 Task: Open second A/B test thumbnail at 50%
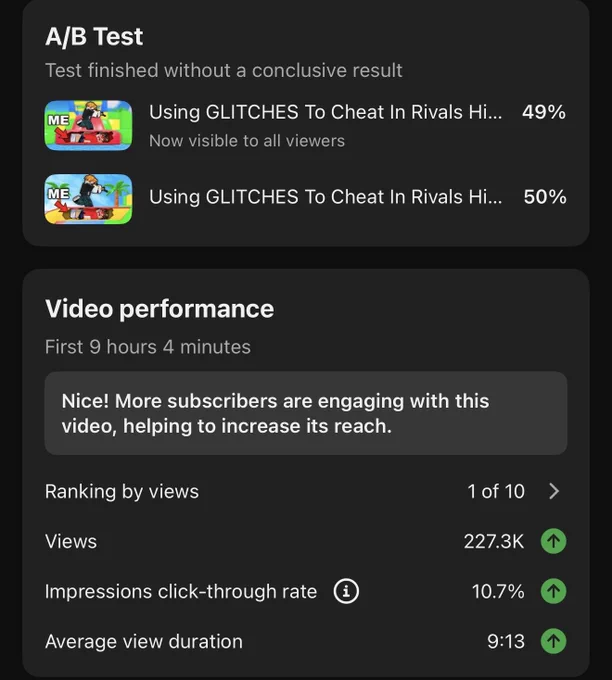(x=88, y=199)
